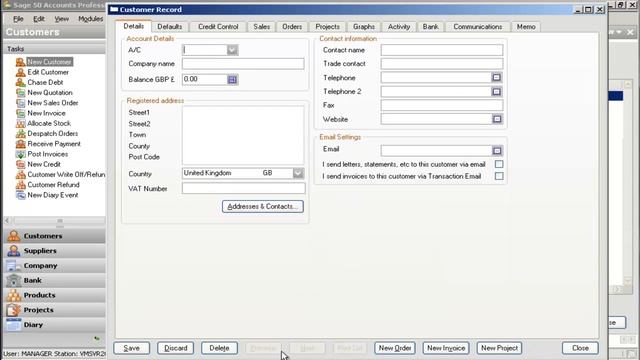Click the Customer Write Off/Refund icon
The width and height of the screenshot is (640, 360).
coord(20,175)
